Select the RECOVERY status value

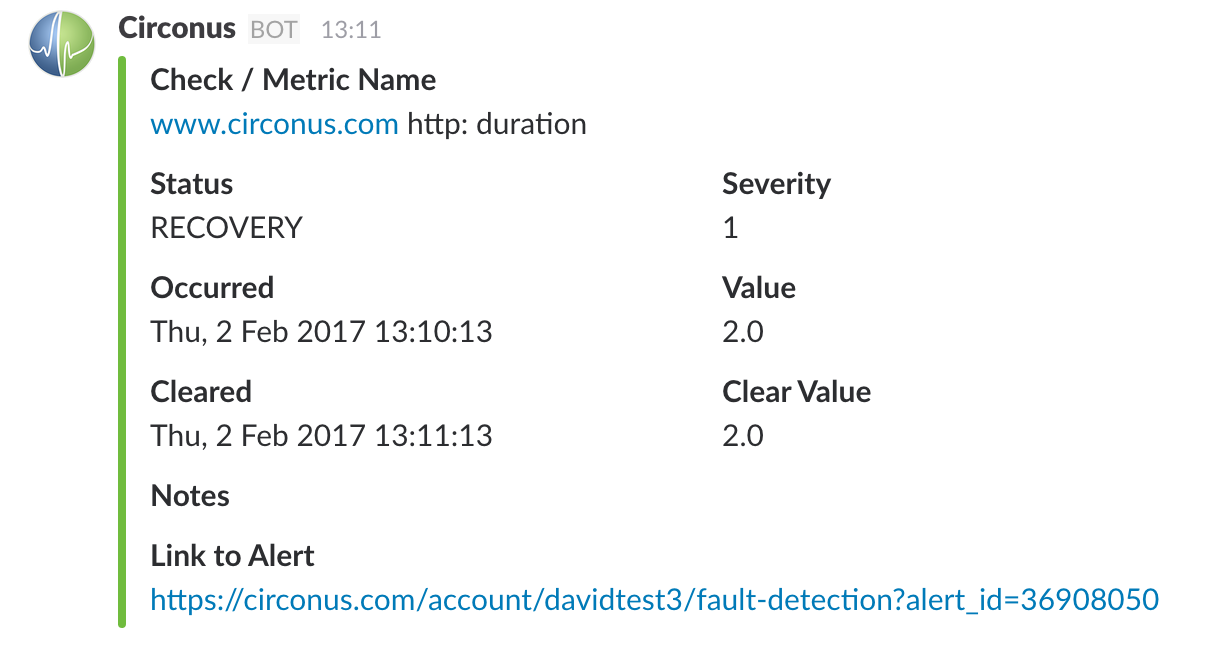[226, 228]
